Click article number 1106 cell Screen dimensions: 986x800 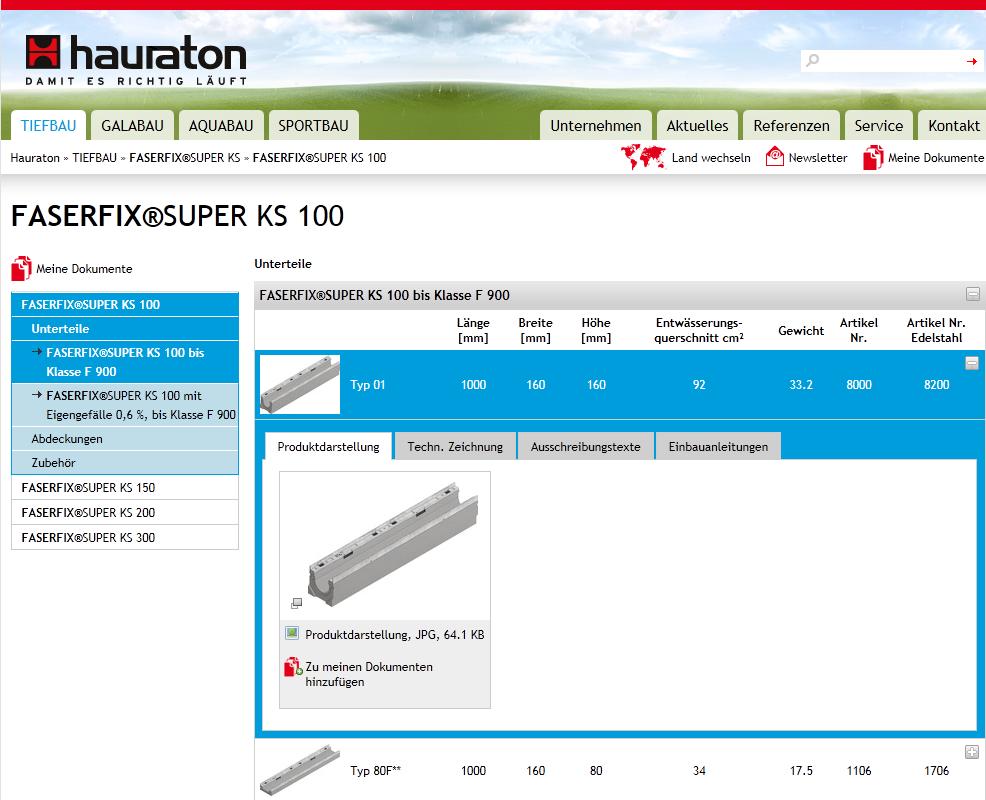pos(858,770)
